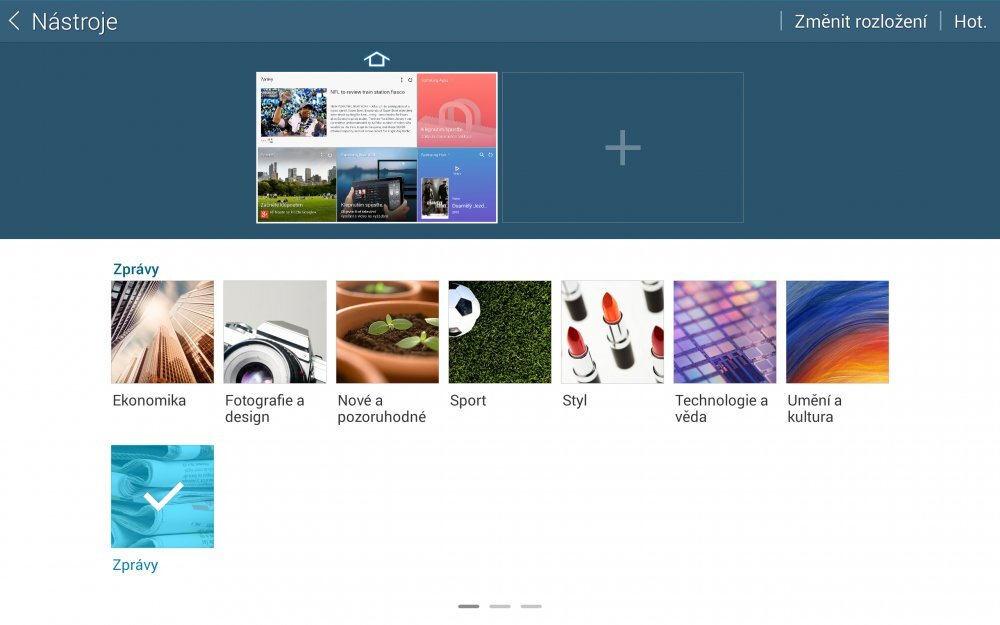Tap the first page indicator dot
1000x625 pixels.
[468, 606]
